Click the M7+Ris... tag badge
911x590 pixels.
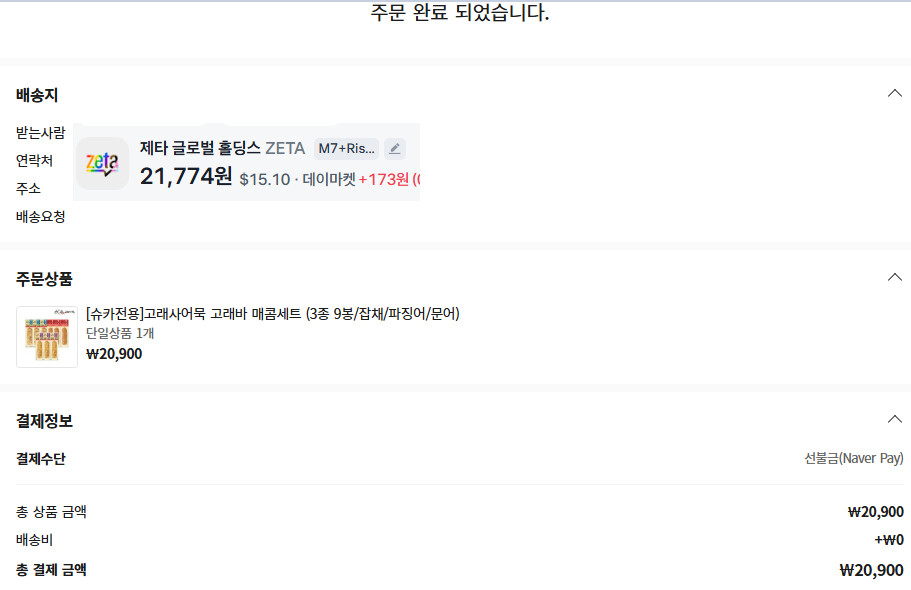pyautogui.click(x=346, y=149)
